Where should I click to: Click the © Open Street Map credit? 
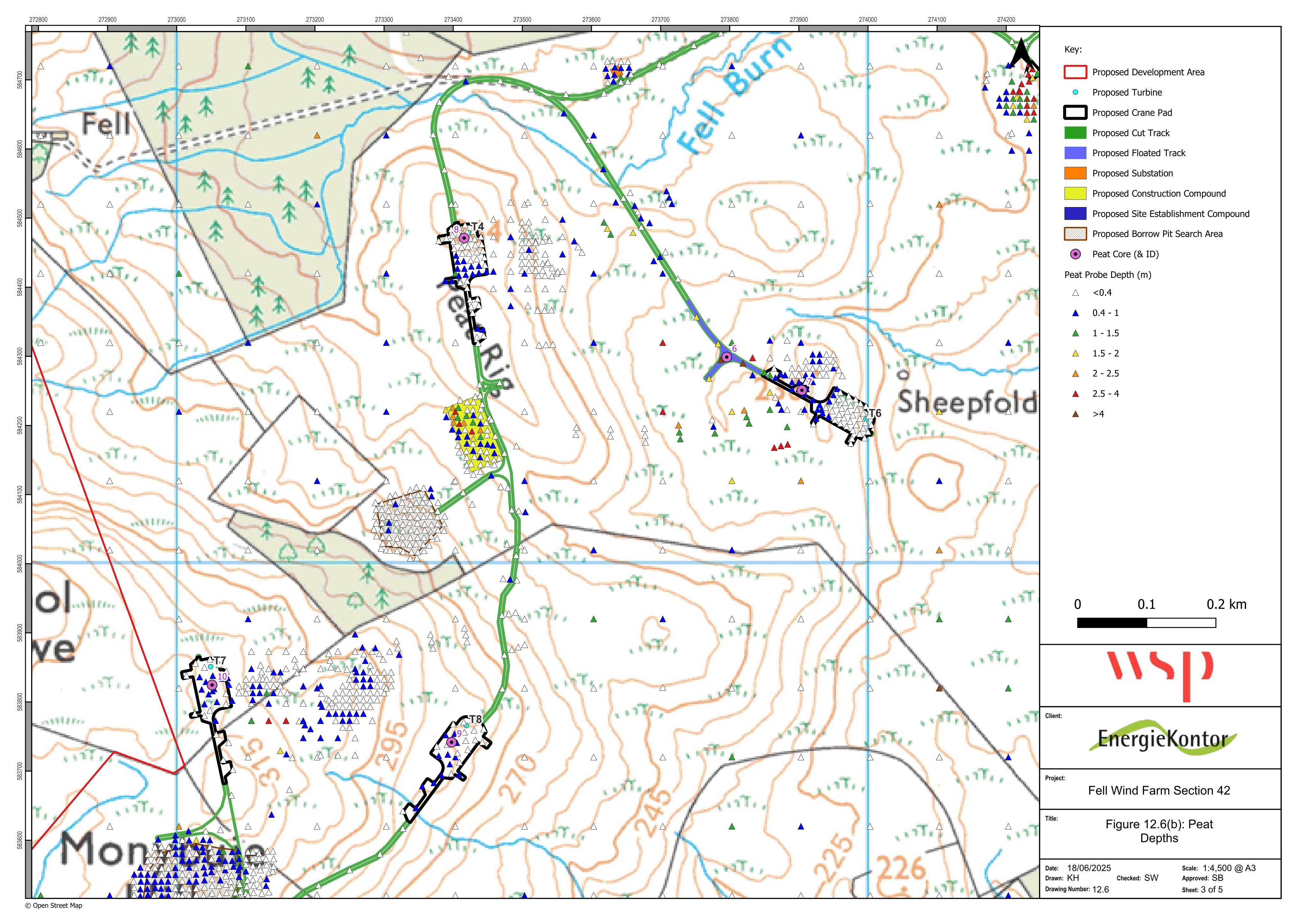[54, 905]
